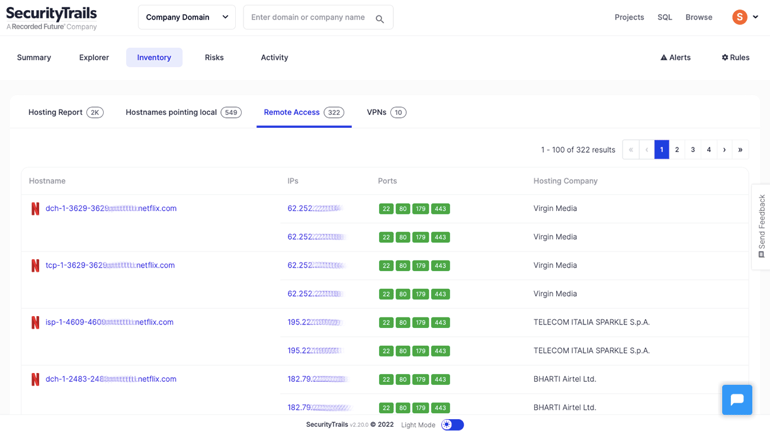Open first 195.22 IP in isp-1-4609 row
This screenshot has height=431, width=770.
pyautogui.click(x=314, y=322)
